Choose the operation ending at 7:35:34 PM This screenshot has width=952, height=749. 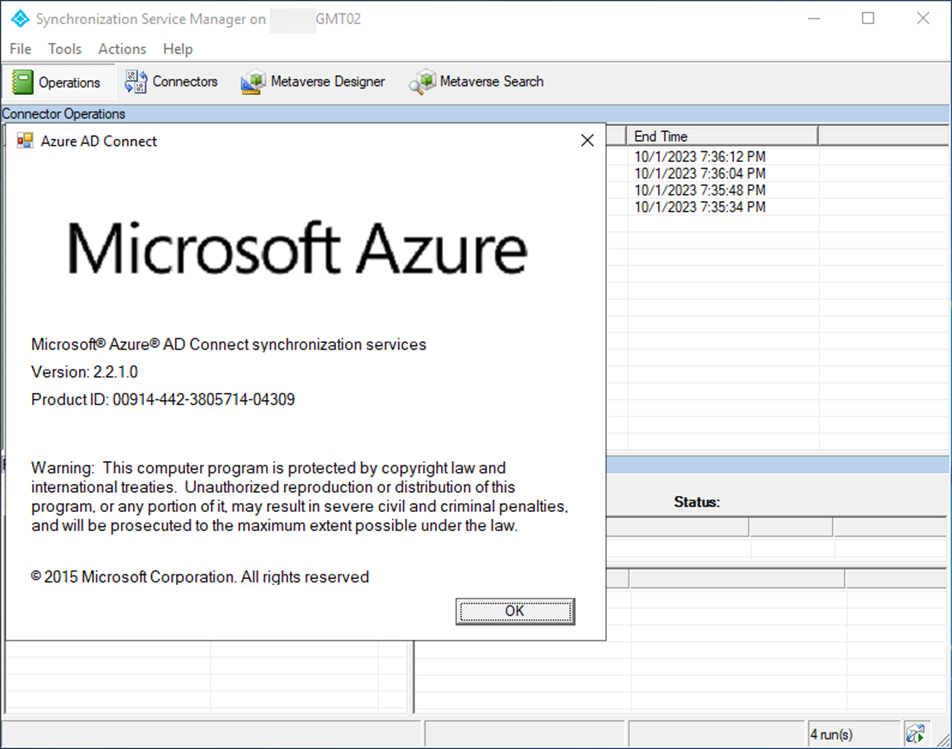pos(699,207)
